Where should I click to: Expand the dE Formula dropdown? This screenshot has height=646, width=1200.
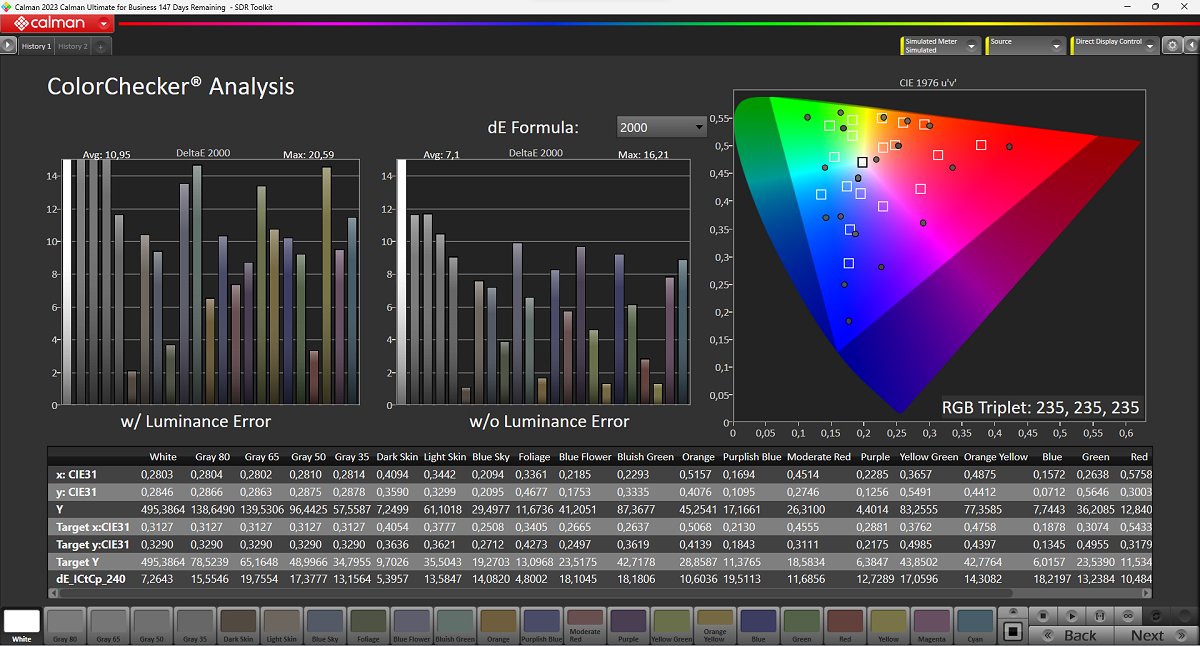[x=699, y=127]
